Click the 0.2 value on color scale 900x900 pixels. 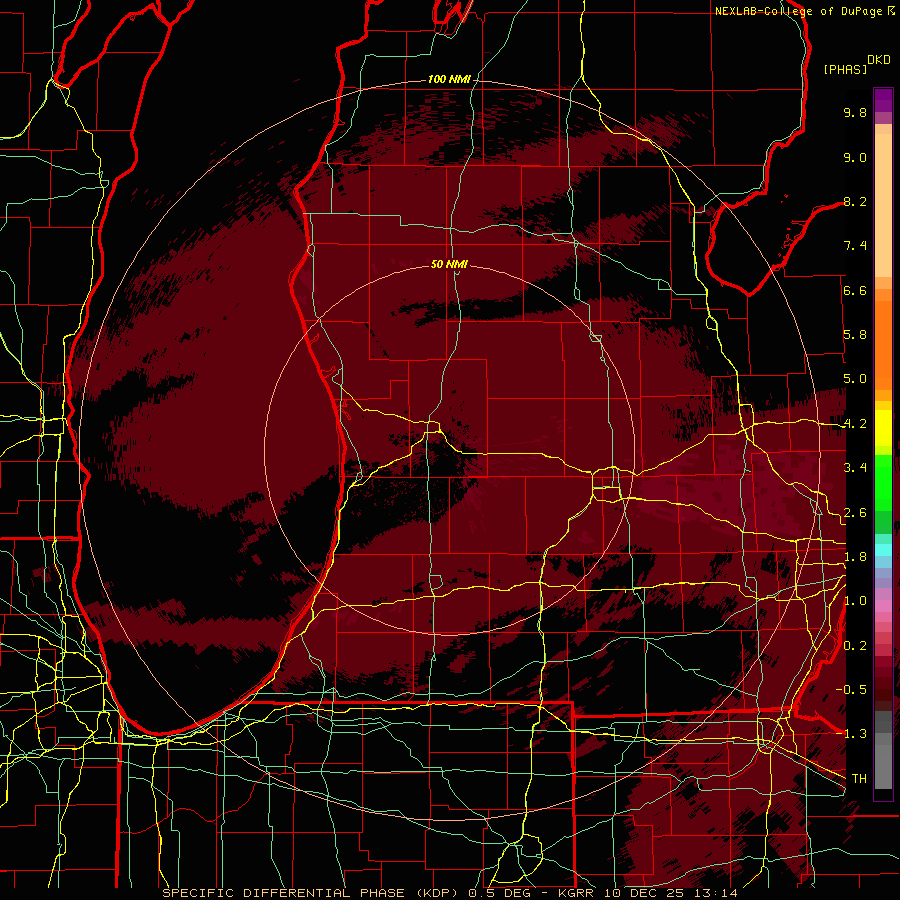pos(855,646)
